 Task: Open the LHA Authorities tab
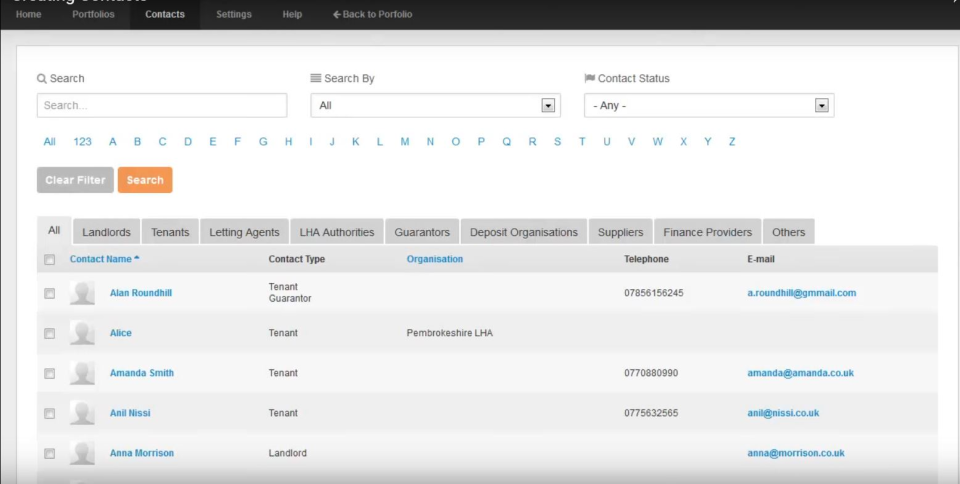coord(337,232)
